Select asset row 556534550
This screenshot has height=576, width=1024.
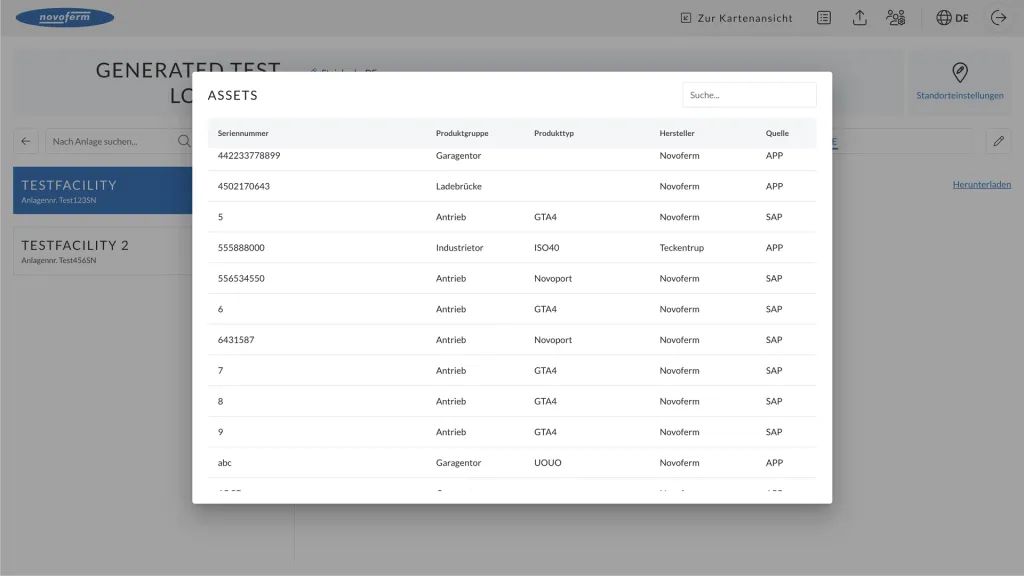[512, 278]
